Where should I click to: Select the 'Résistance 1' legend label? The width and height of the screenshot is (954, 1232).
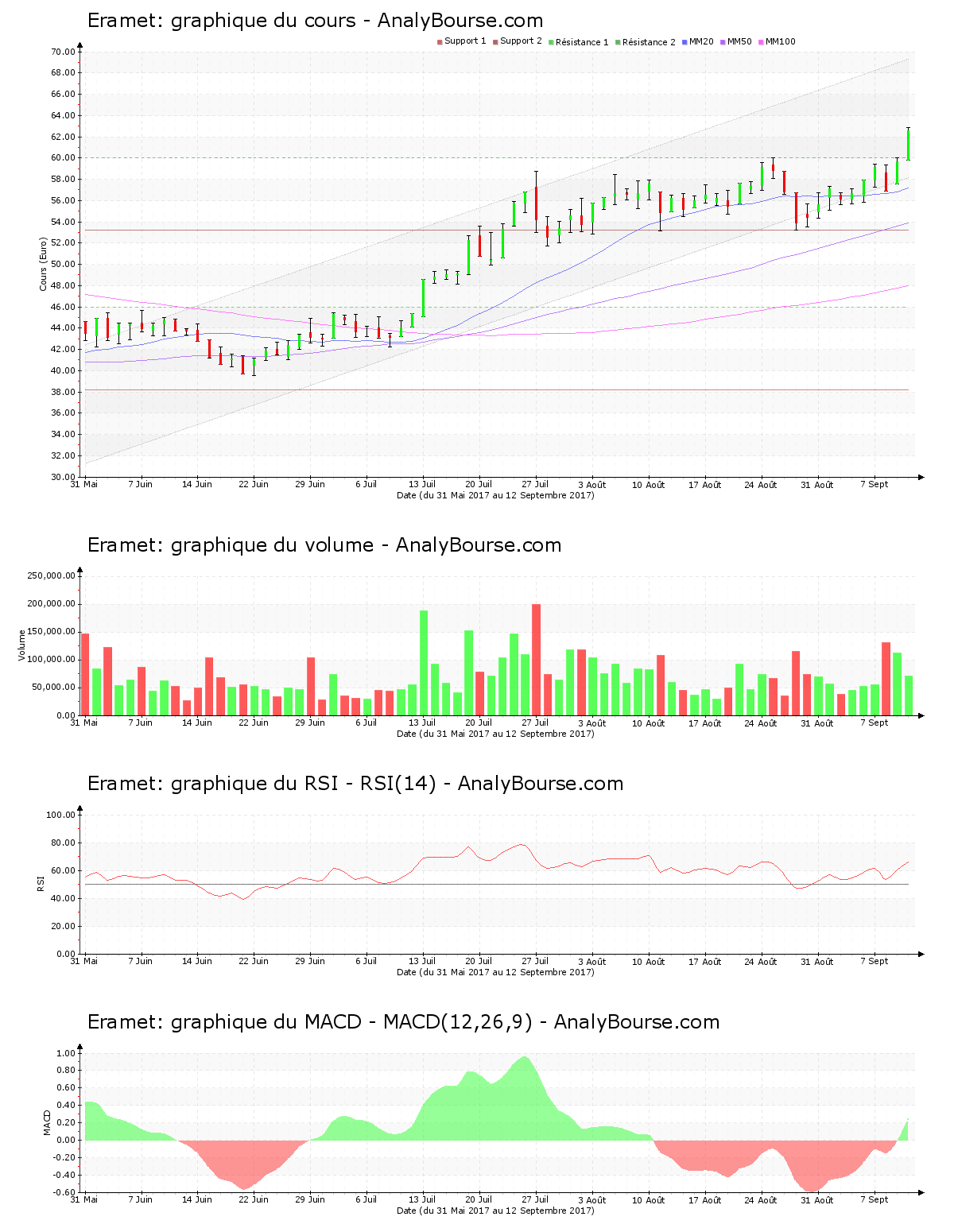(582, 41)
